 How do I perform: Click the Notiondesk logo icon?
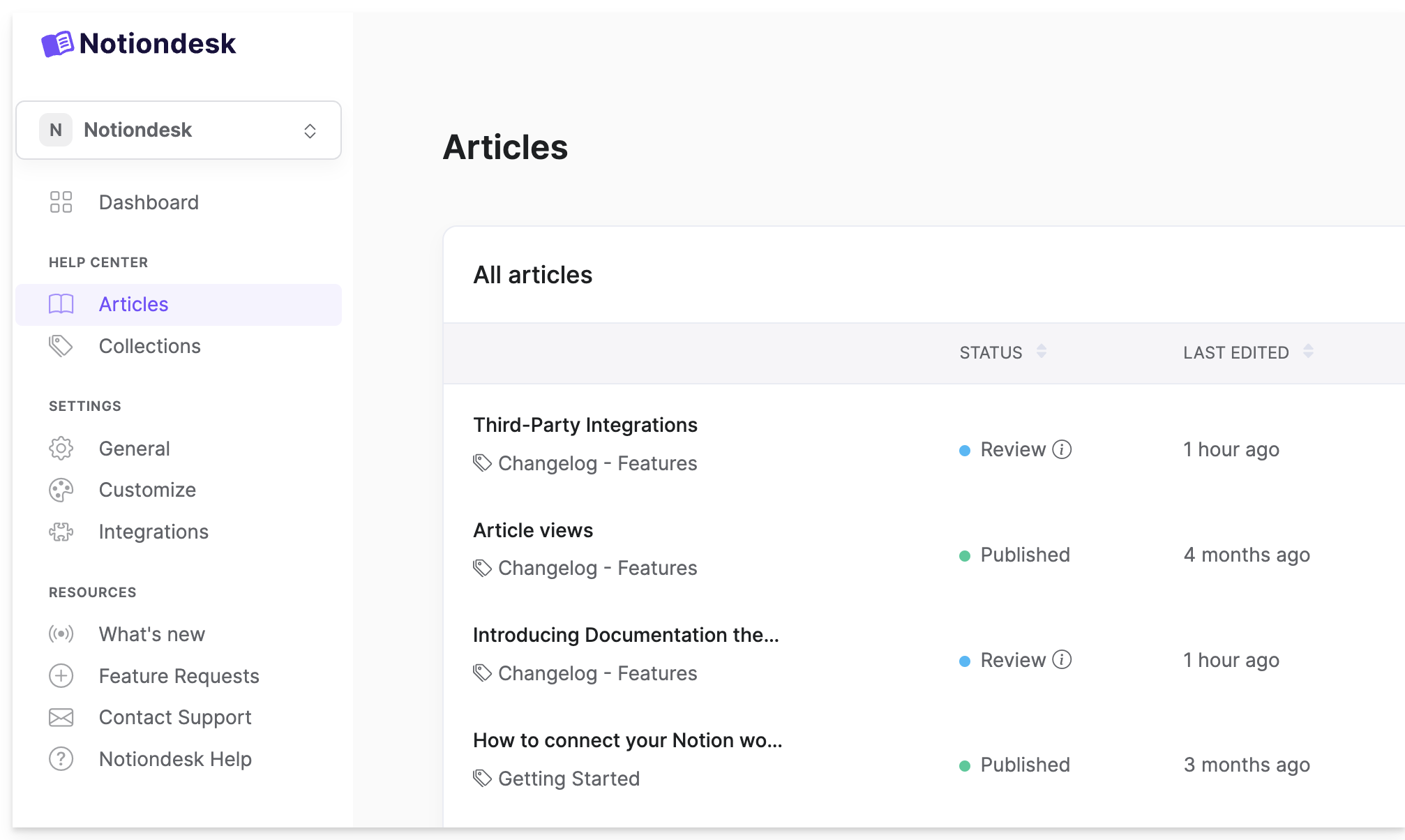click(x=58, y=44)
